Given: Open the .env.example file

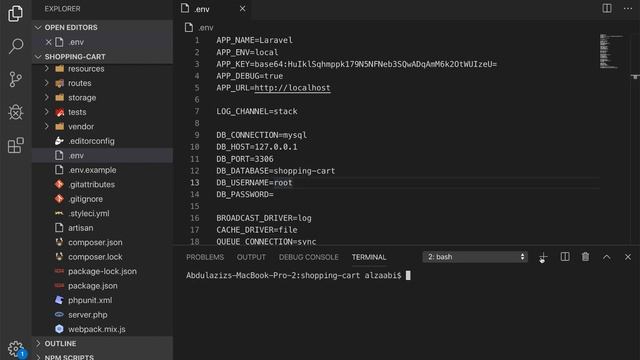Looking at the screenshot, I should tap(102, 170).
